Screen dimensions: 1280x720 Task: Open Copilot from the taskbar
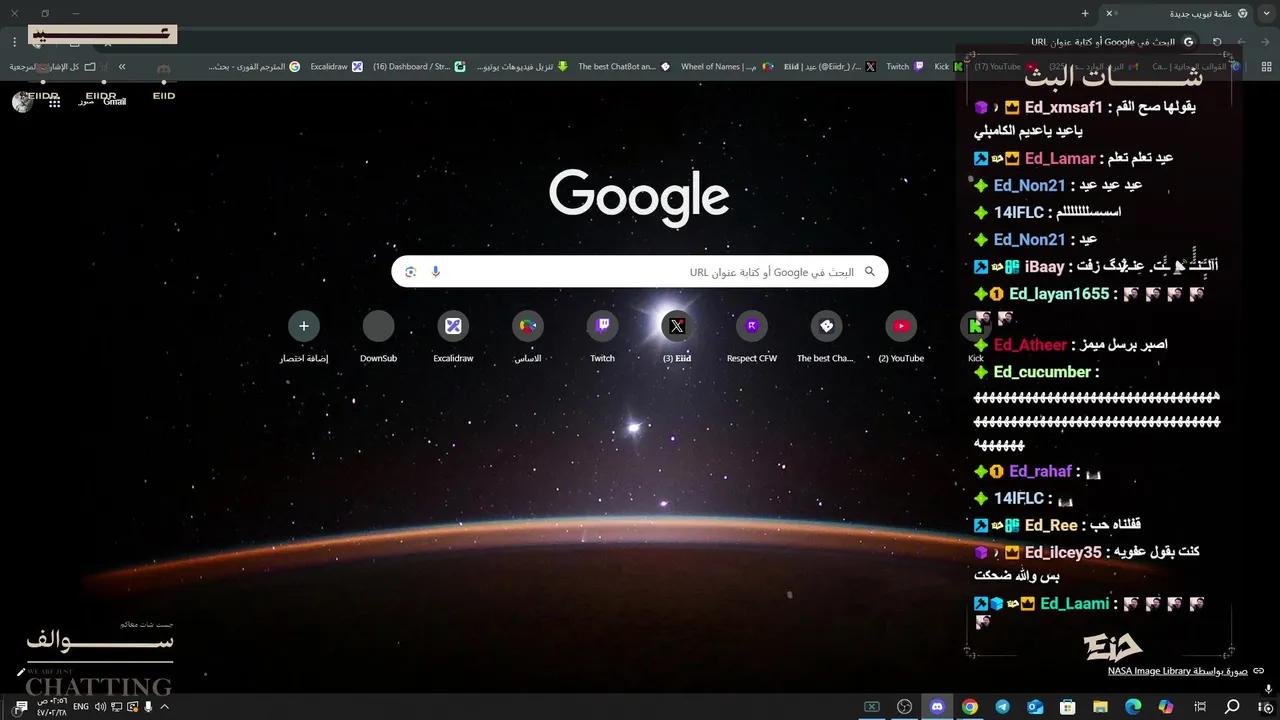pyautogui.click(x=1166, y=707)
